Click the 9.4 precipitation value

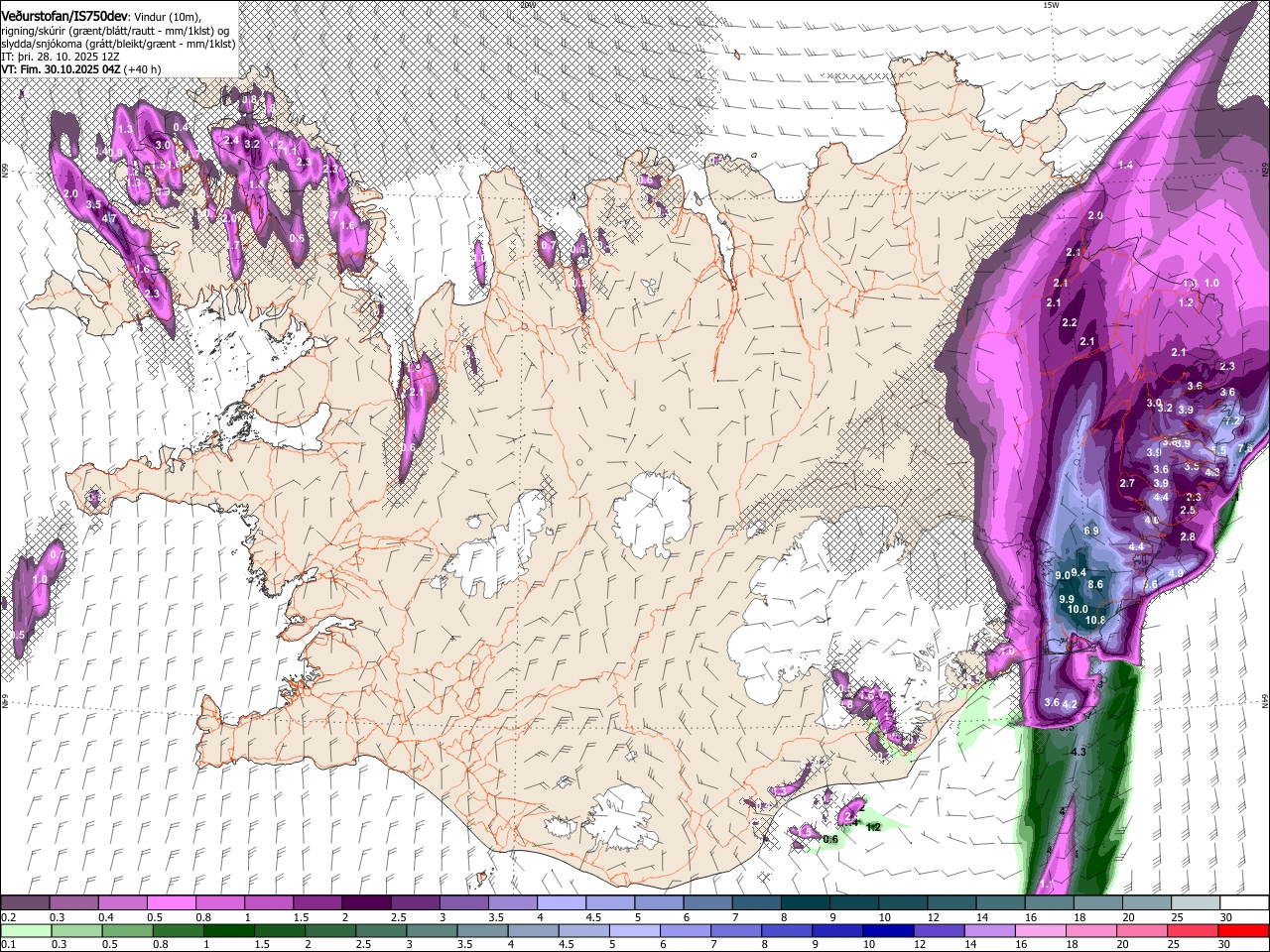click(x=1079, y=572)
